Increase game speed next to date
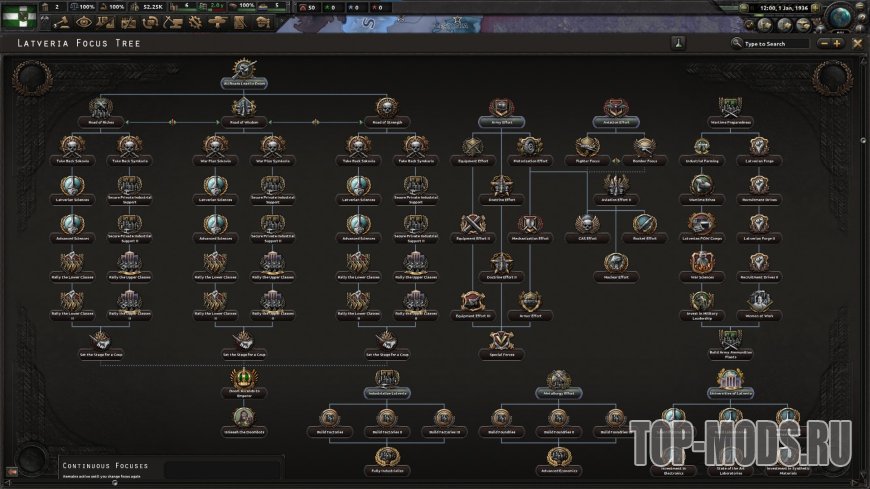Screen dimensions: 870x489 click(x=815, y=8)
